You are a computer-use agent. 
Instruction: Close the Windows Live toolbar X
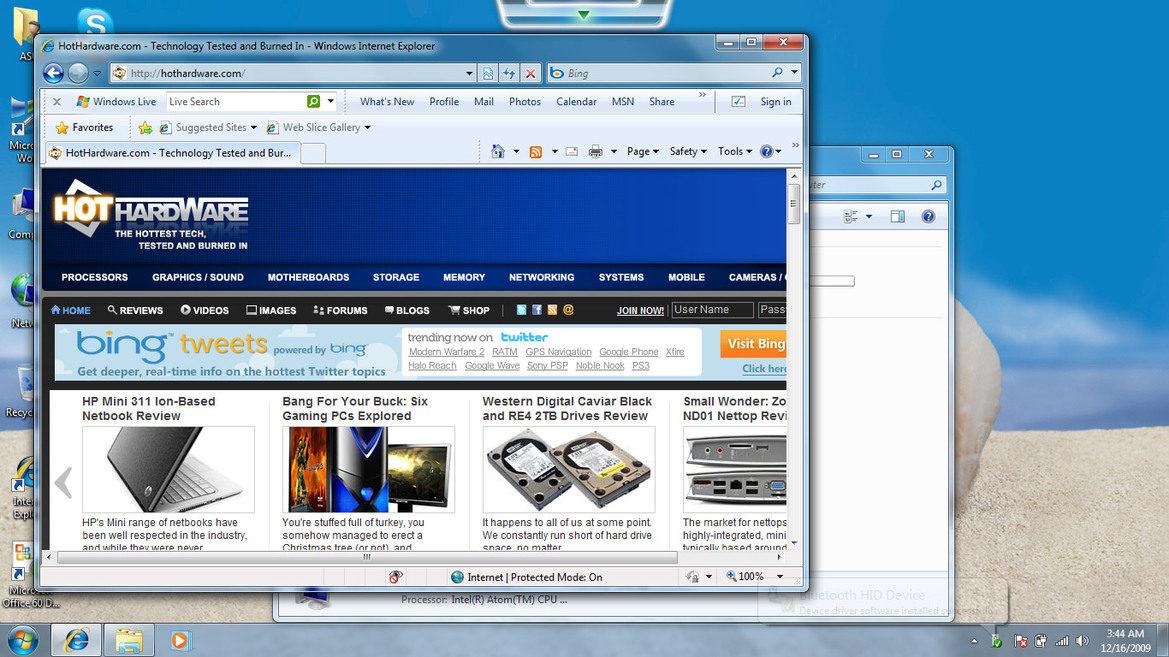pyautogui.click(x=57, y=101)
